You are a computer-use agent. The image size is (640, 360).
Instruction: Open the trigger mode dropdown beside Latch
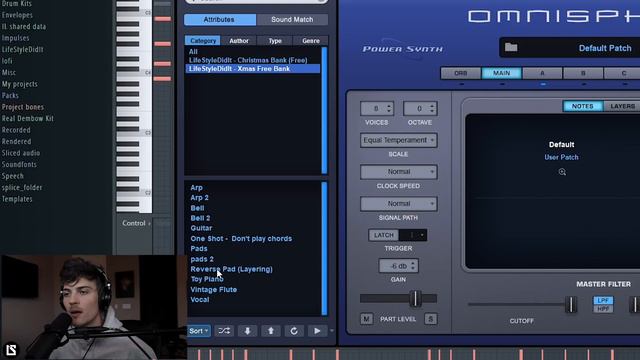[413, 235]
